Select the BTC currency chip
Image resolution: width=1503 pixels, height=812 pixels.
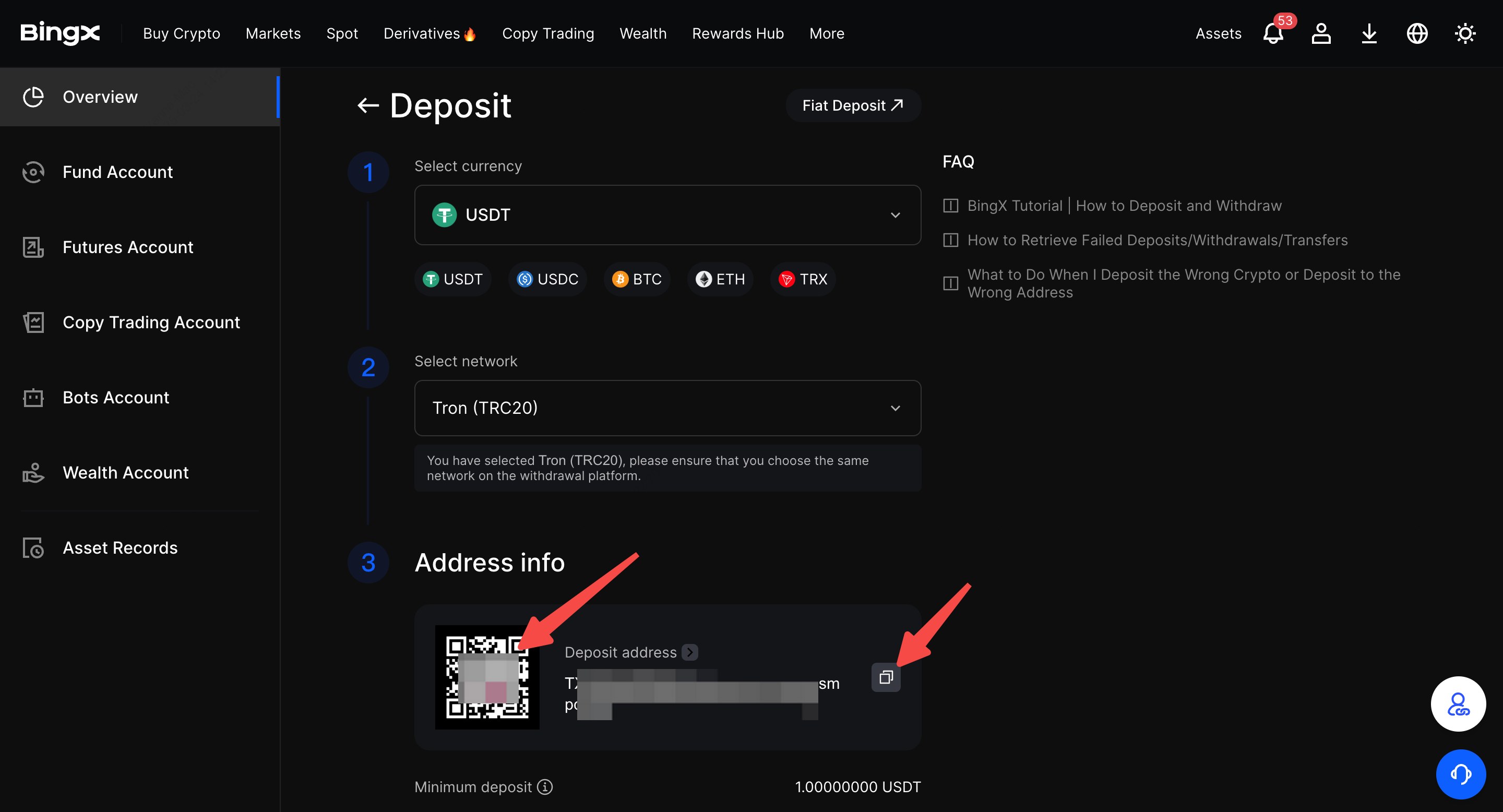[x=637, y=279]
